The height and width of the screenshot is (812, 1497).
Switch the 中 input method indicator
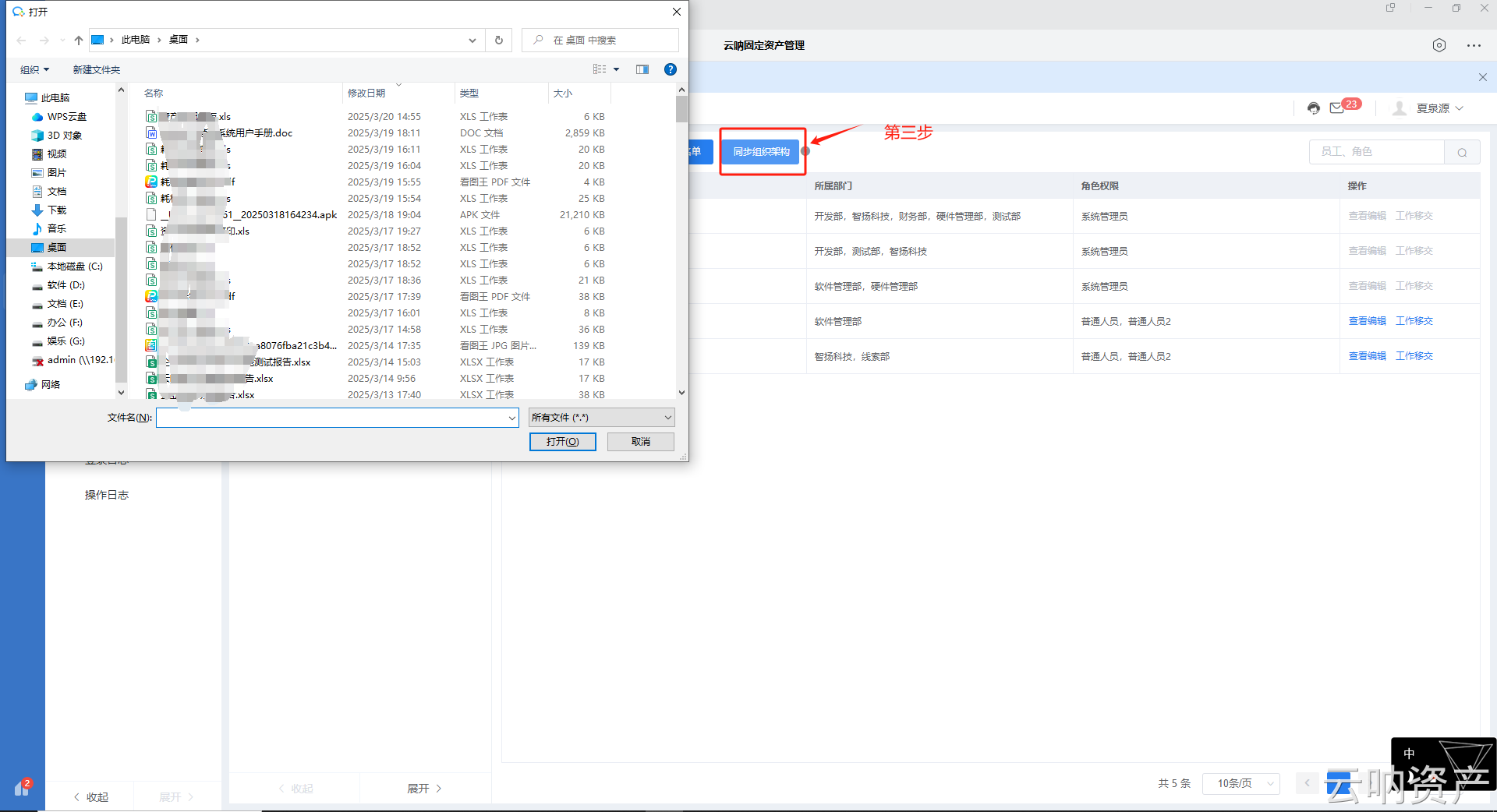1409,754
